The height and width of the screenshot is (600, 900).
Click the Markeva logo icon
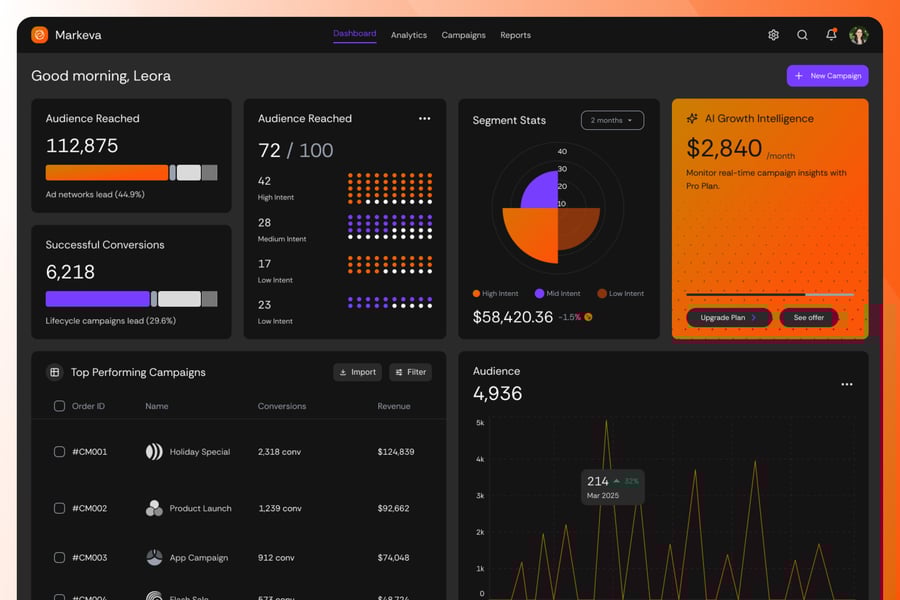coord(40,35)
